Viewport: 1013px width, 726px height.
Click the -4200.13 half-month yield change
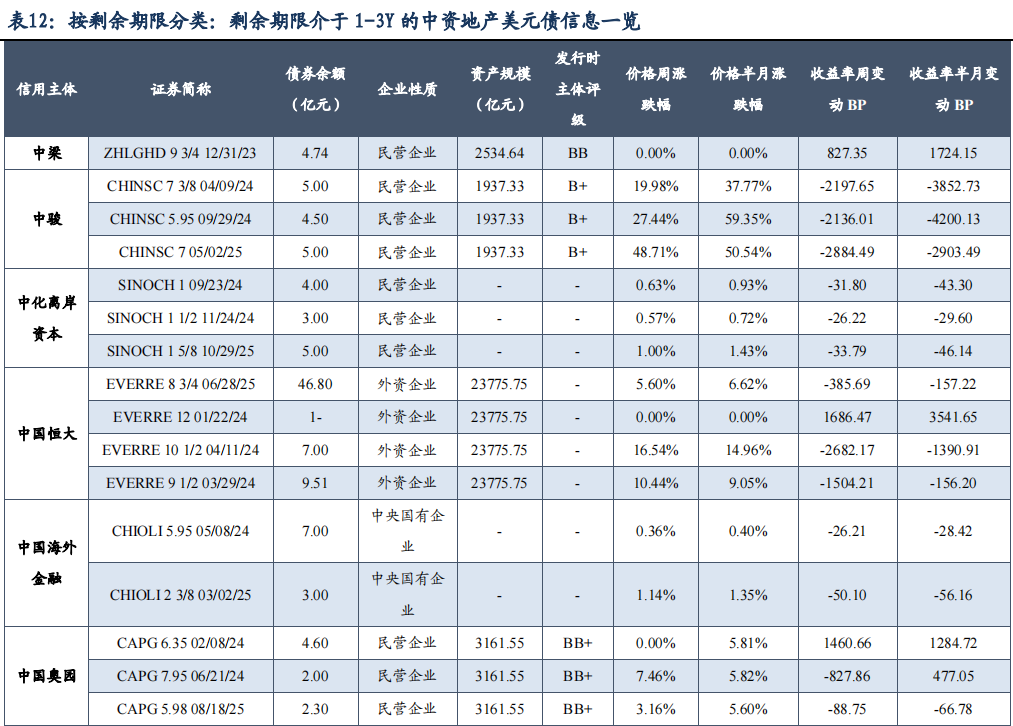(x=954, y=219)
